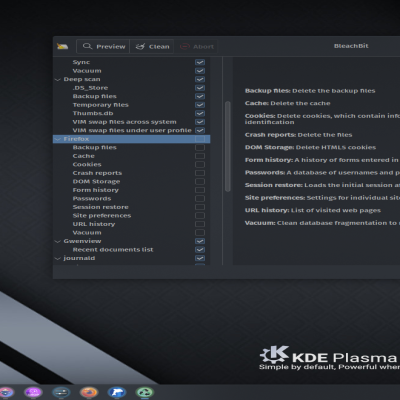Uncheck the Deep scan checkbox

click(x=200, y=79)
